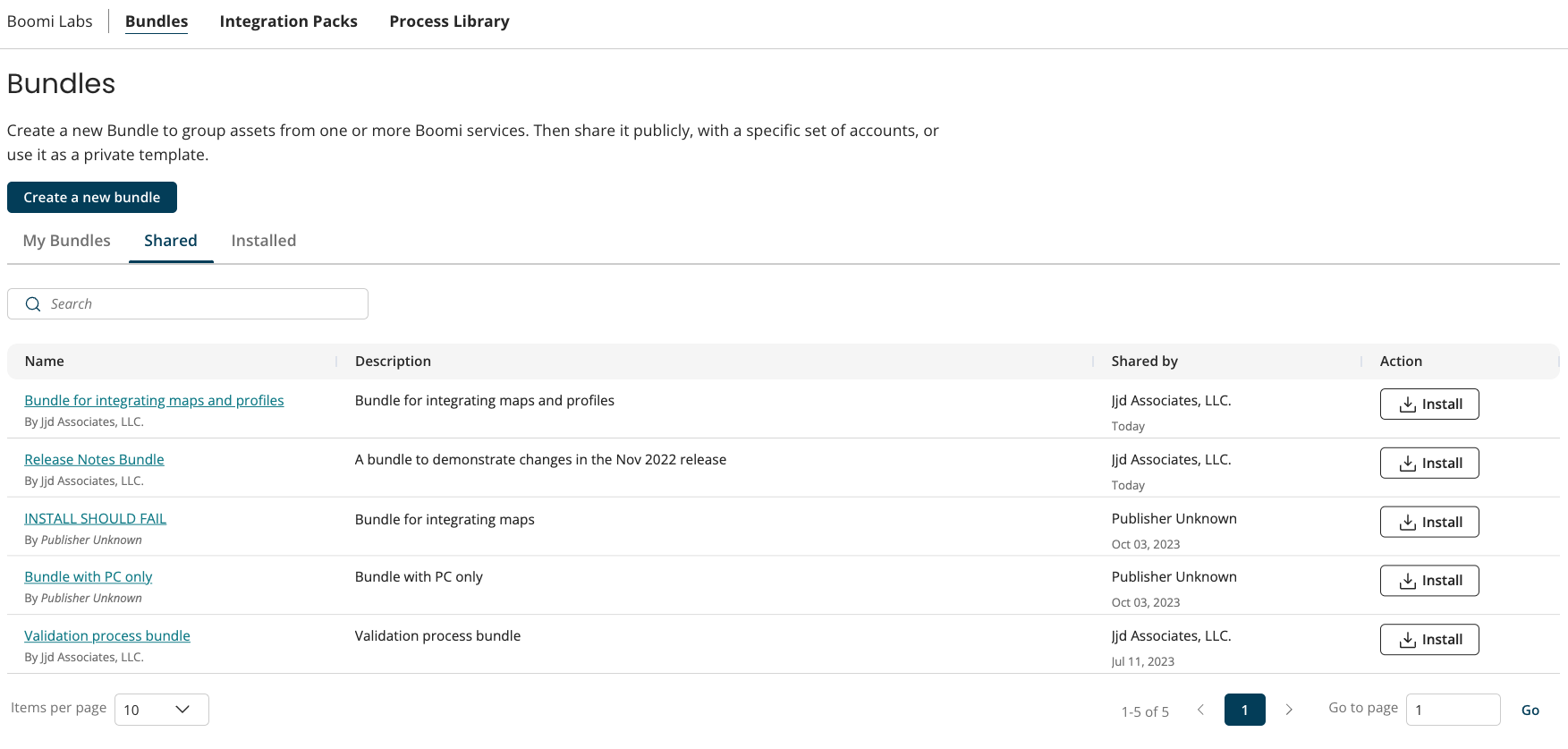This screenshot has height=749, width=1568.
Task: Install the Bundle for integrating maps and profiles
Action: [x=1428, y=404]
